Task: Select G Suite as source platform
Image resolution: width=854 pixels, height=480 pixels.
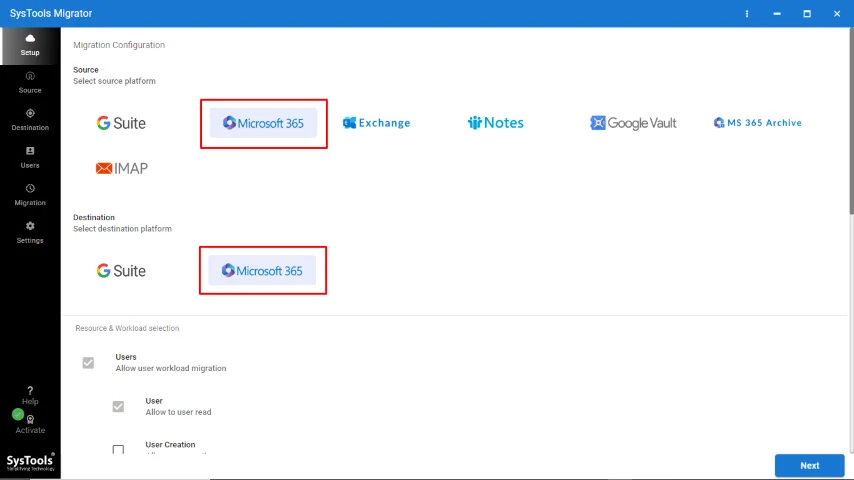Action: coord(121,123)
